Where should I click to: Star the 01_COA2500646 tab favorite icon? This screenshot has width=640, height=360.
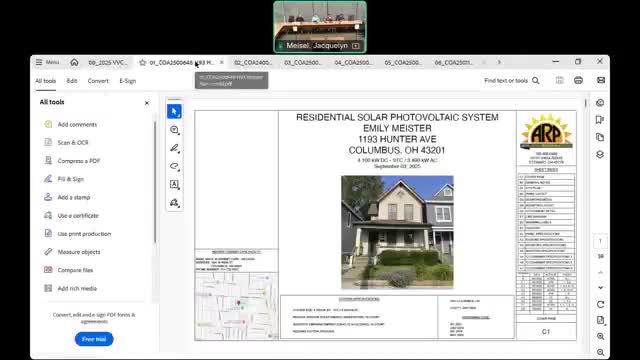point(142,62)
